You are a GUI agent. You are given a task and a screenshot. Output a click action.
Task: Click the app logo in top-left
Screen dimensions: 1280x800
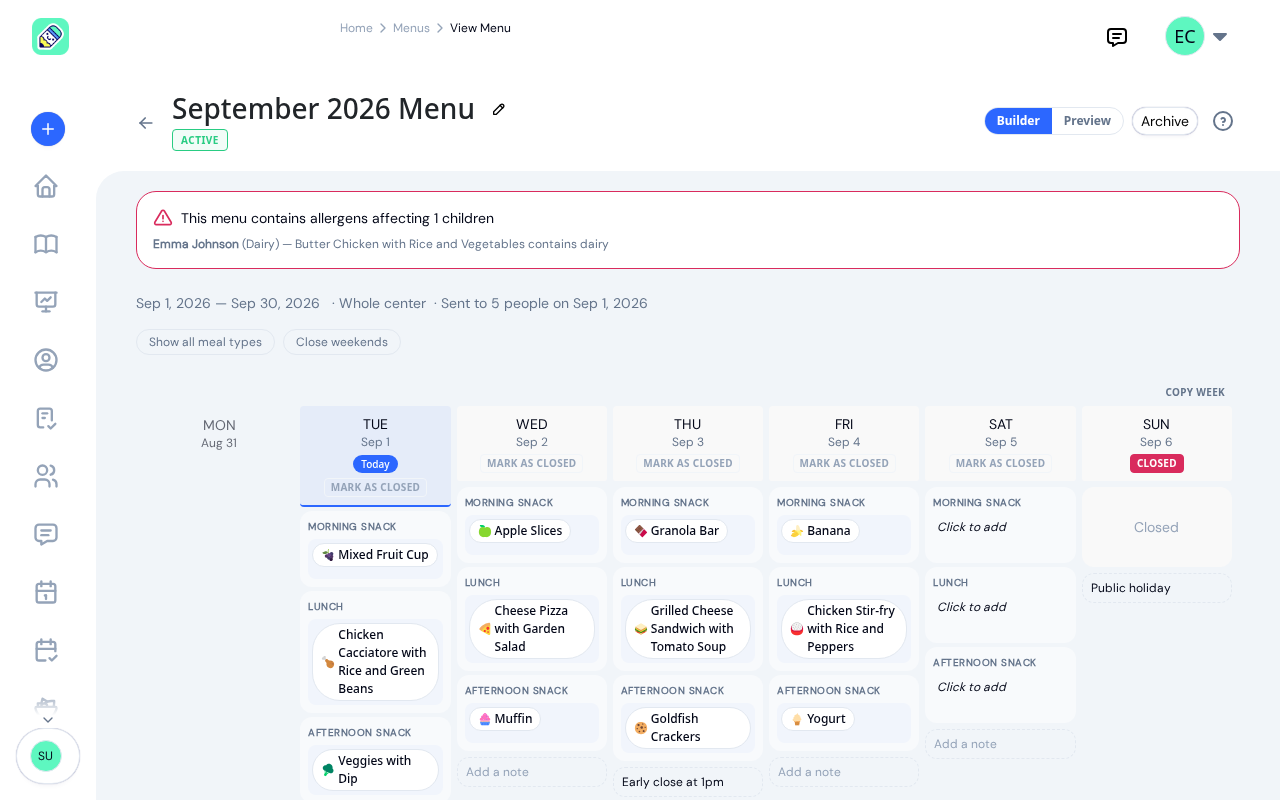pyautogui.click(x=50, y=37)
